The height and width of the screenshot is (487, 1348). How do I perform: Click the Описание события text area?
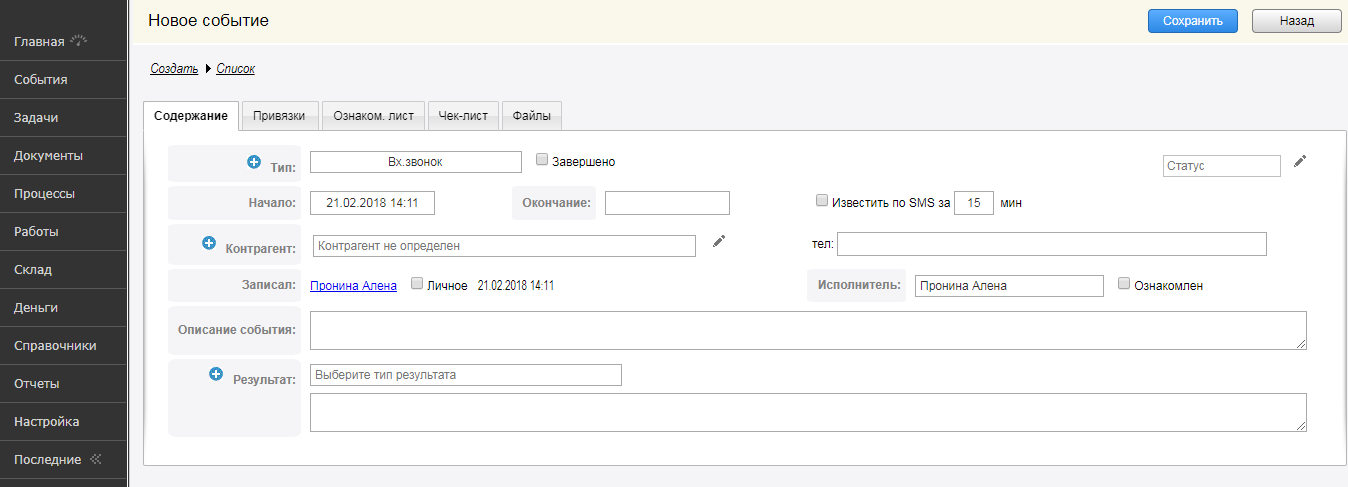(807, 330)
